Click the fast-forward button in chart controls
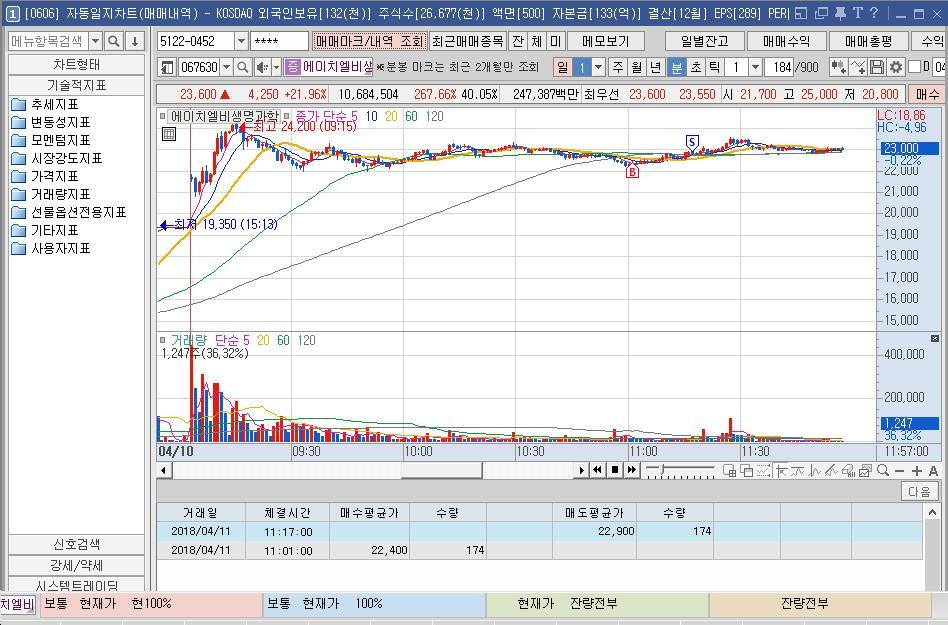Viewport: 948px width, 625px height. pos(632,470)
